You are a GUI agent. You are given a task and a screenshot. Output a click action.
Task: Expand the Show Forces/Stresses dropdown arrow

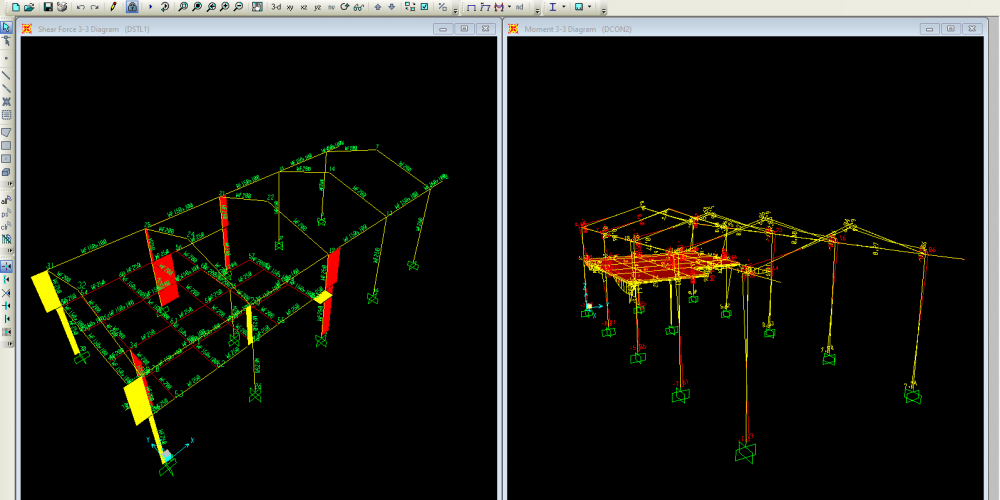coord(510,6)
